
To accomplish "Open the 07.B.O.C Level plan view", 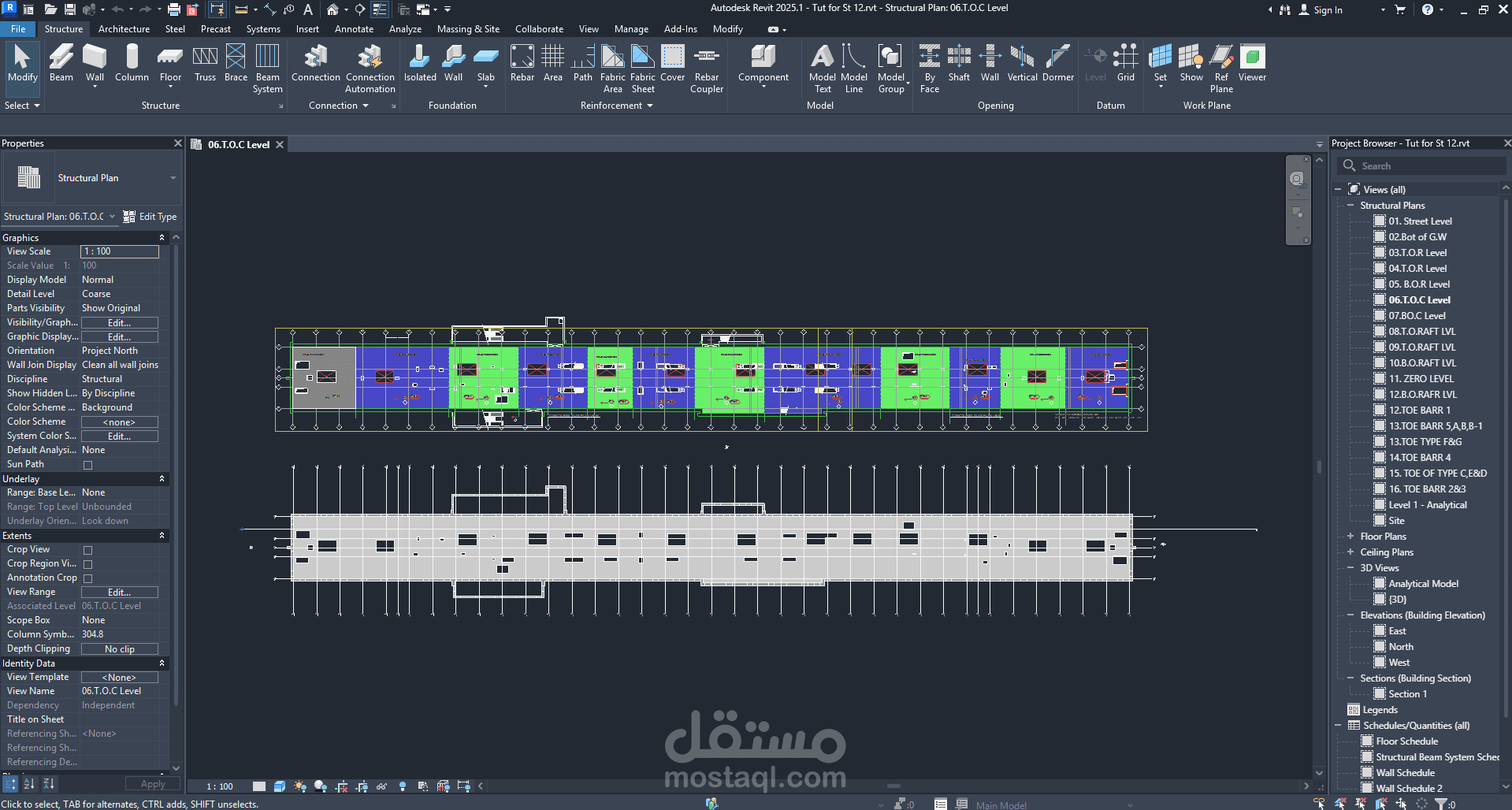I will (x=1417, y=316).
